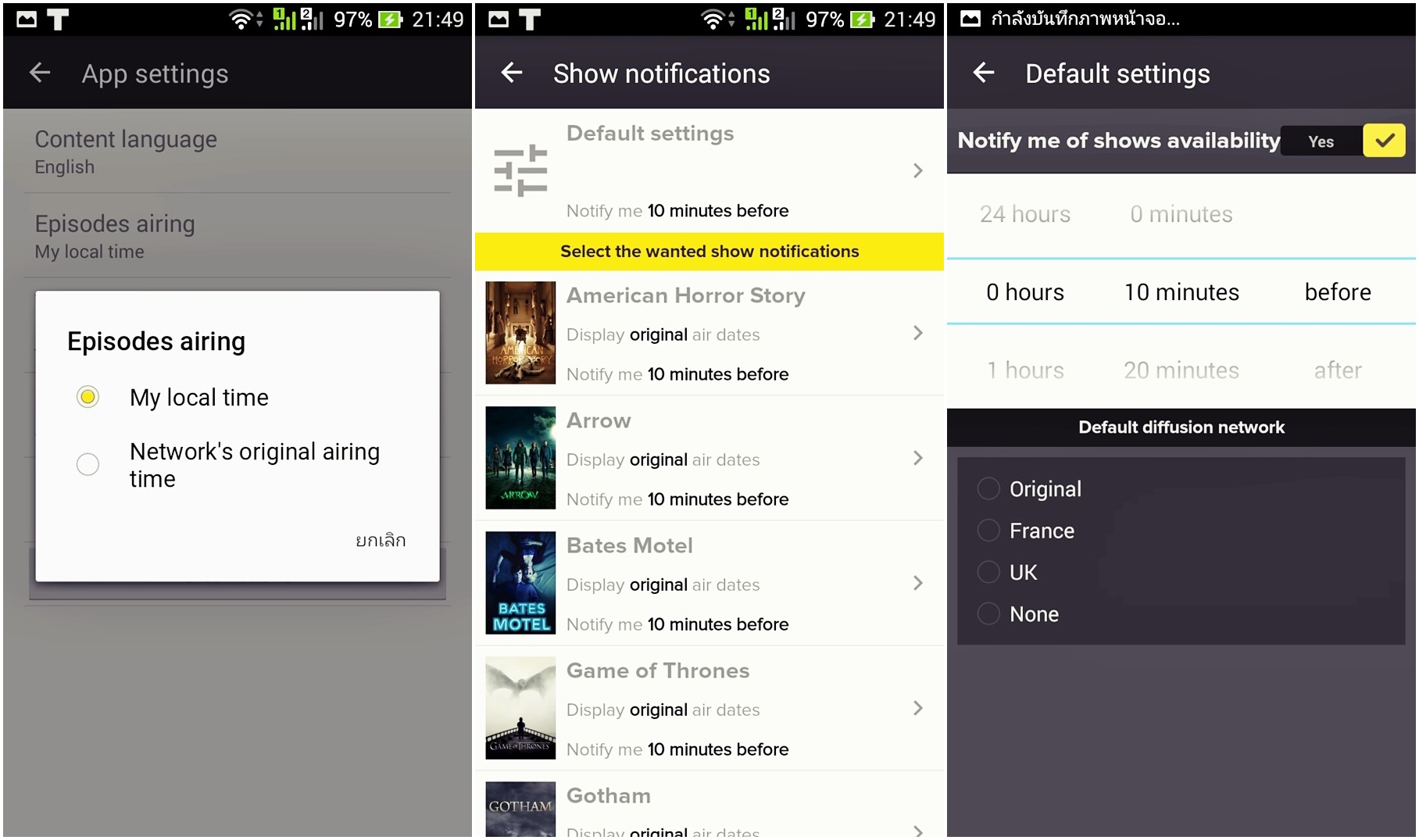Tap the screenshot notification icon on the Default settings screen

[x=970, y=19]
